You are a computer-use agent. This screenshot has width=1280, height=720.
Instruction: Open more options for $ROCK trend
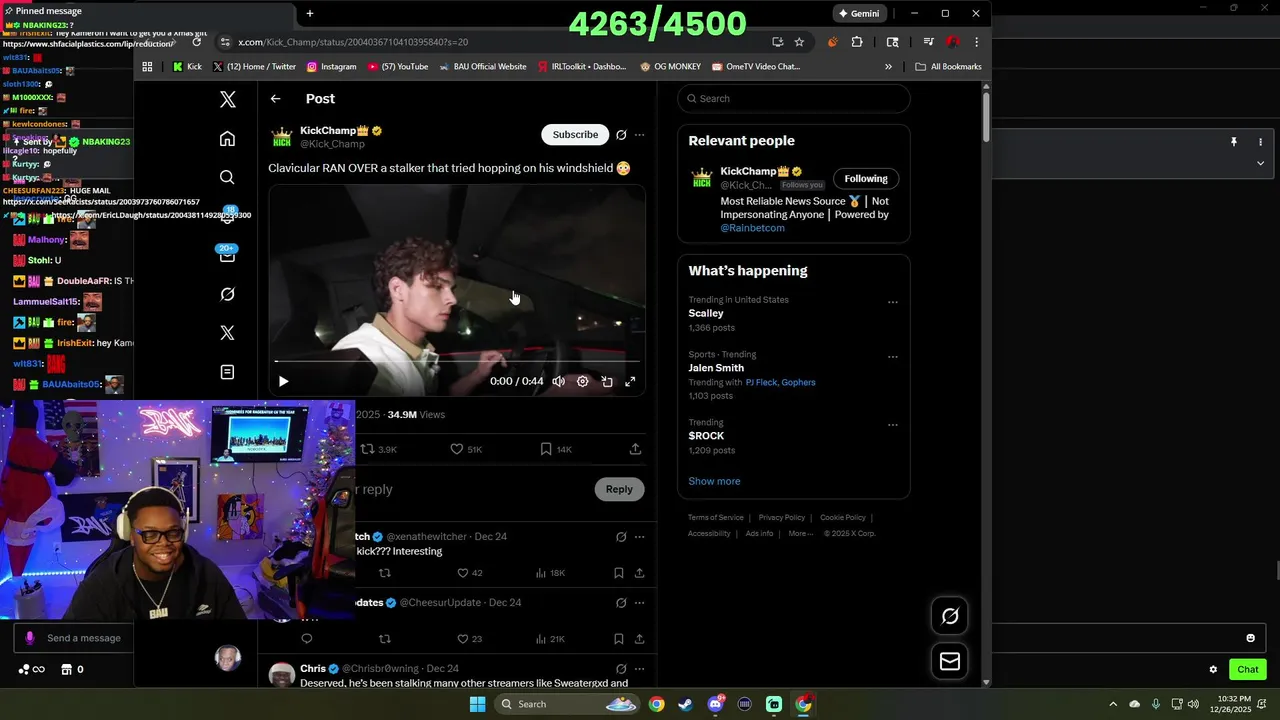click(893, 425)
